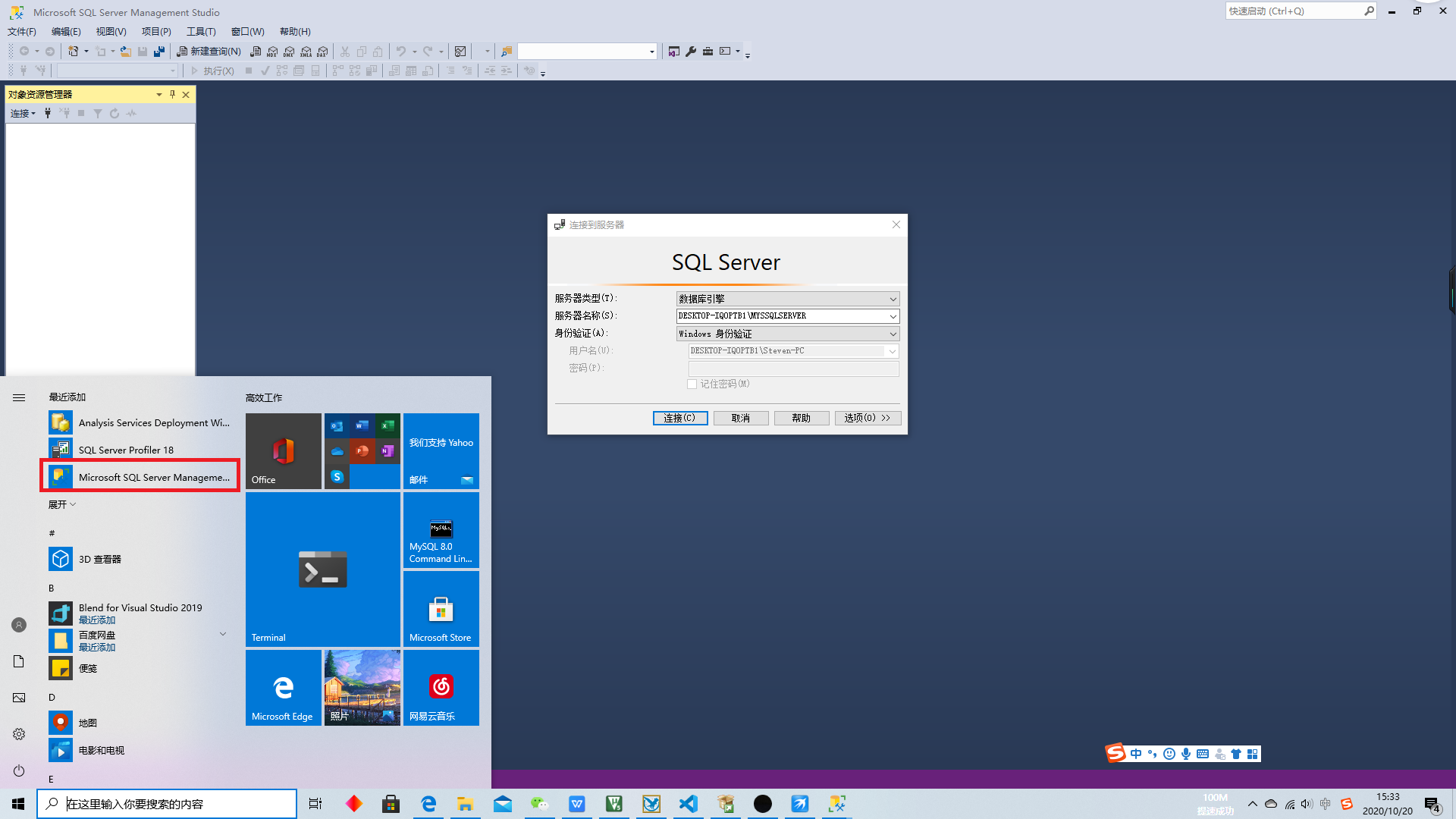
Task: Click 选项(O) >> button
Action: (868, 418)
